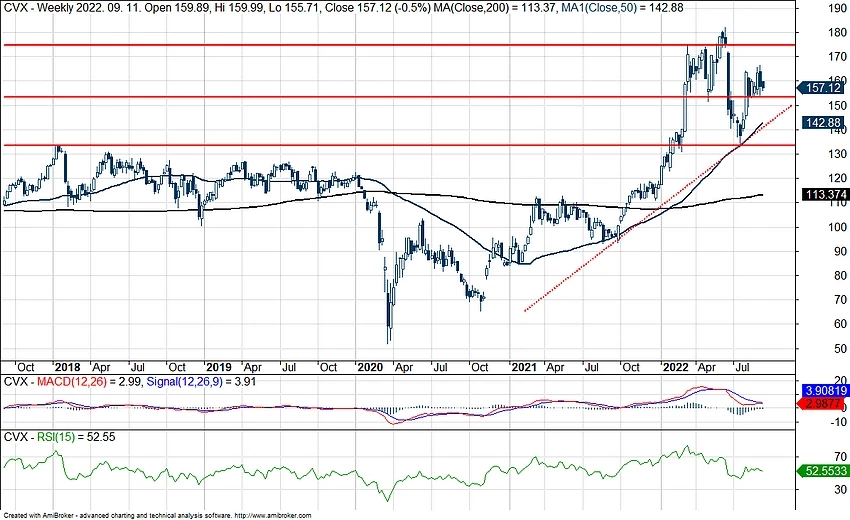Select the red horizontal line near 175
850x520 pixels.
pyautogui.click(x=398, y=45)
